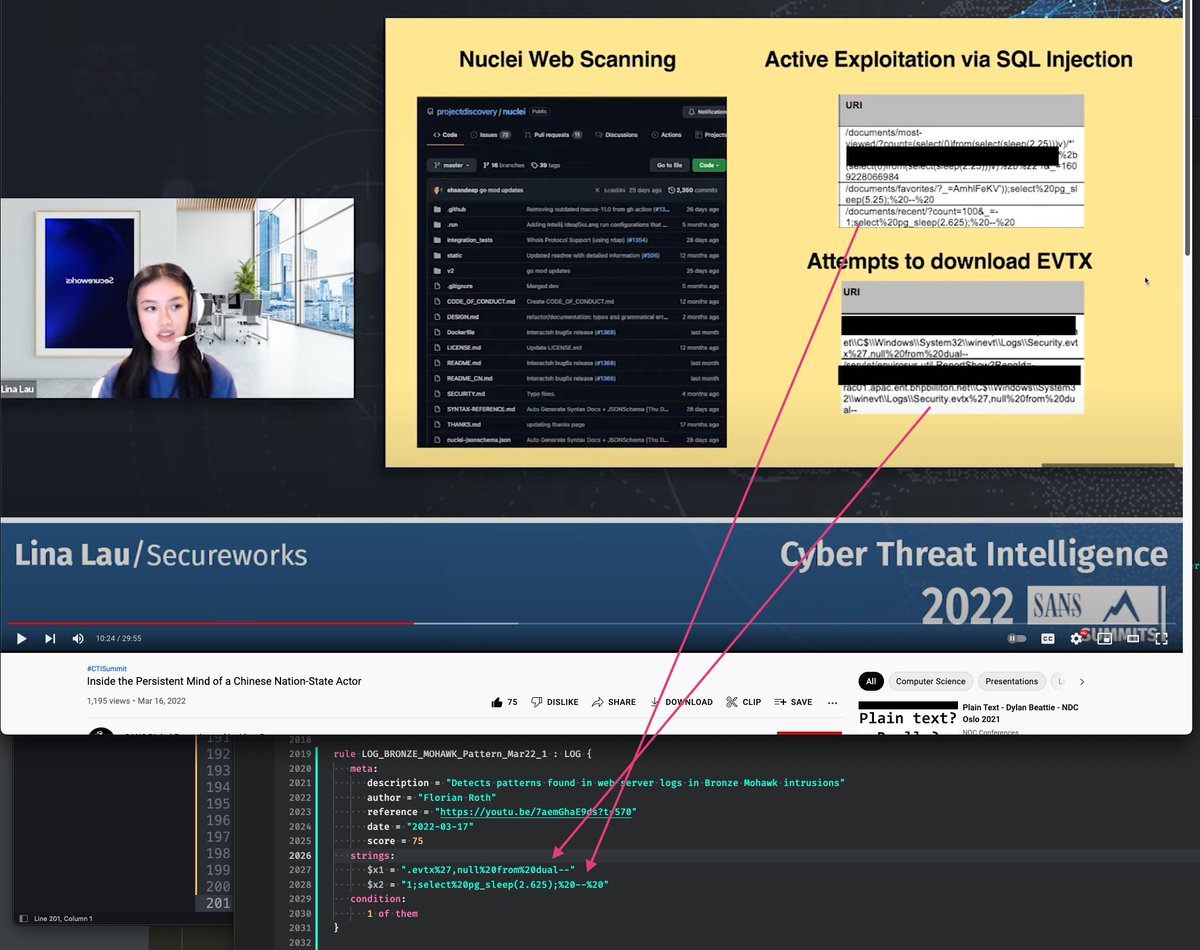Show more filter chips with right chevron
Viewport: 1200px width, 950px height.
pyautogui.click(x=1081, y=681)
